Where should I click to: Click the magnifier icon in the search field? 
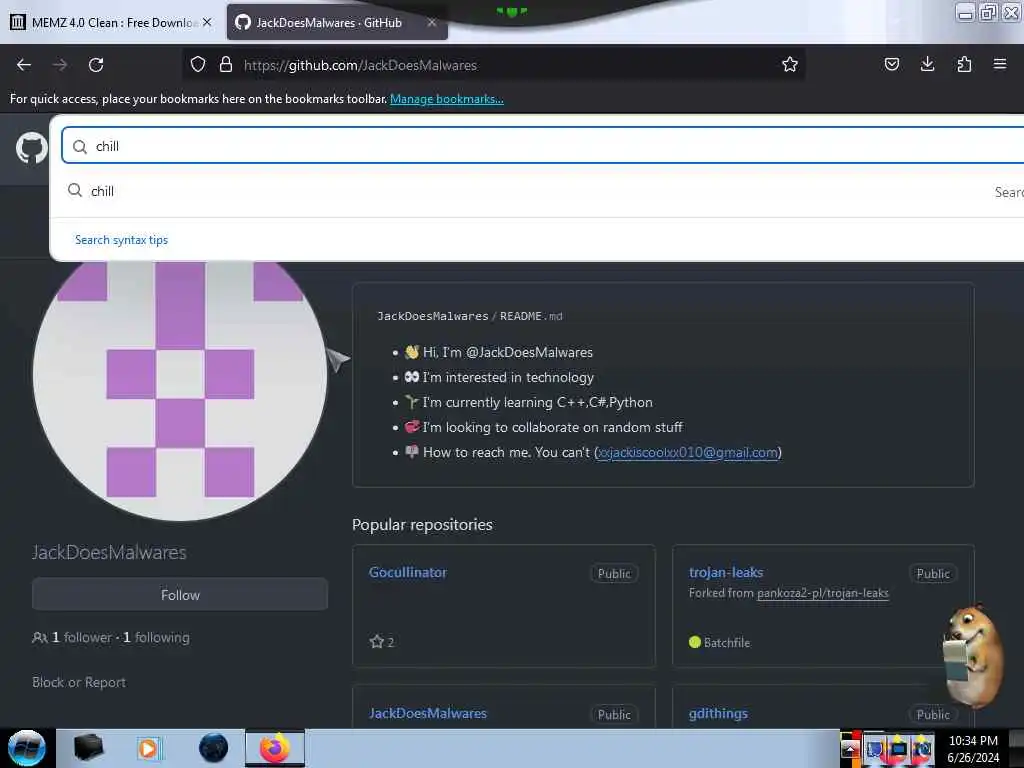click(x=80, y=146)
